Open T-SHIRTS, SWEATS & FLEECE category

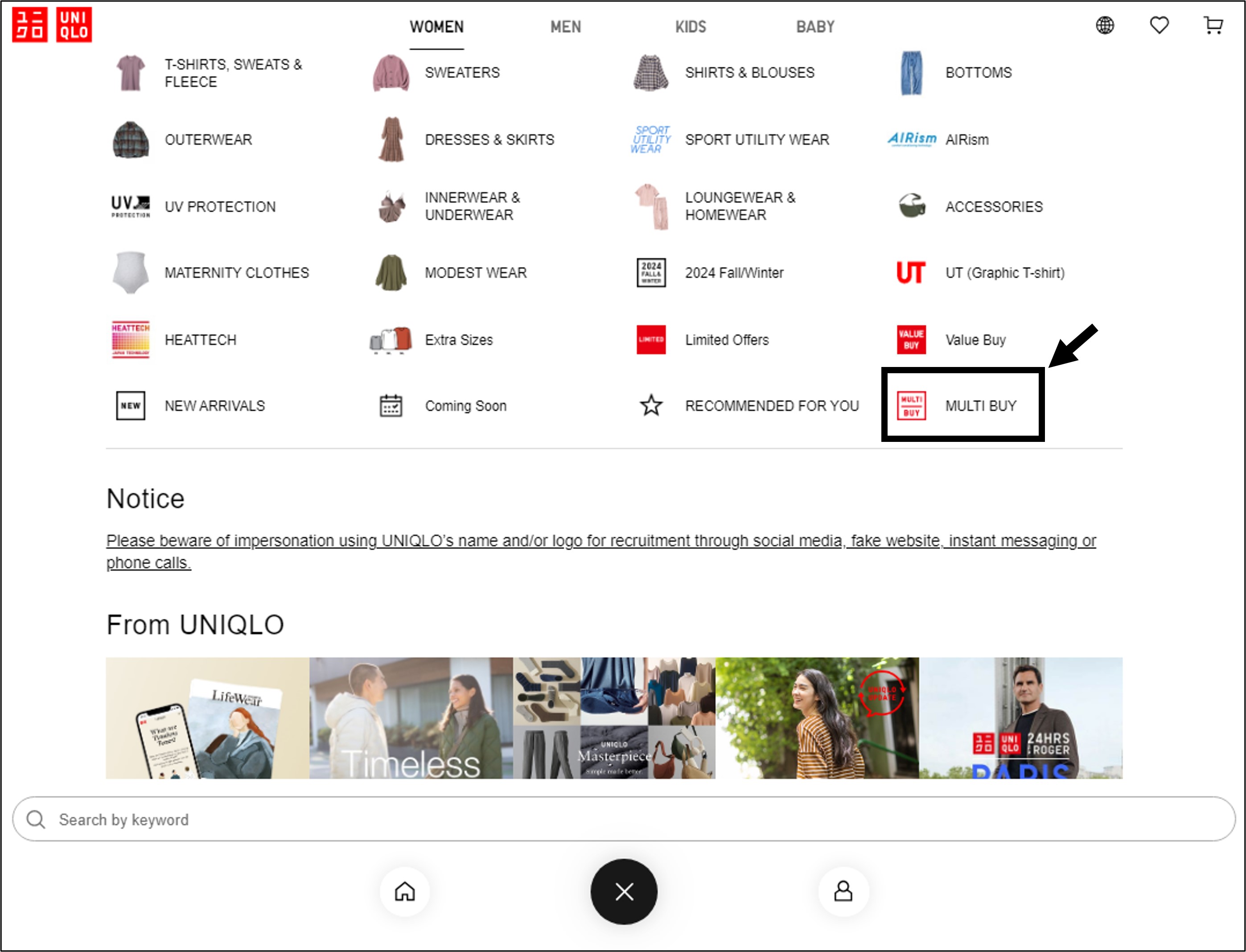(234, 73)
